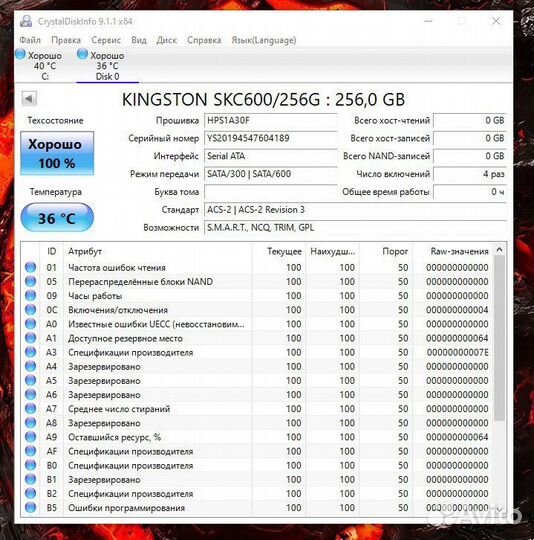This screenshot has height=540, width=534.
Task: Click status orb for Оставшийся ресурс, % row
Action: pyautogui.click(x=31, y=437)
